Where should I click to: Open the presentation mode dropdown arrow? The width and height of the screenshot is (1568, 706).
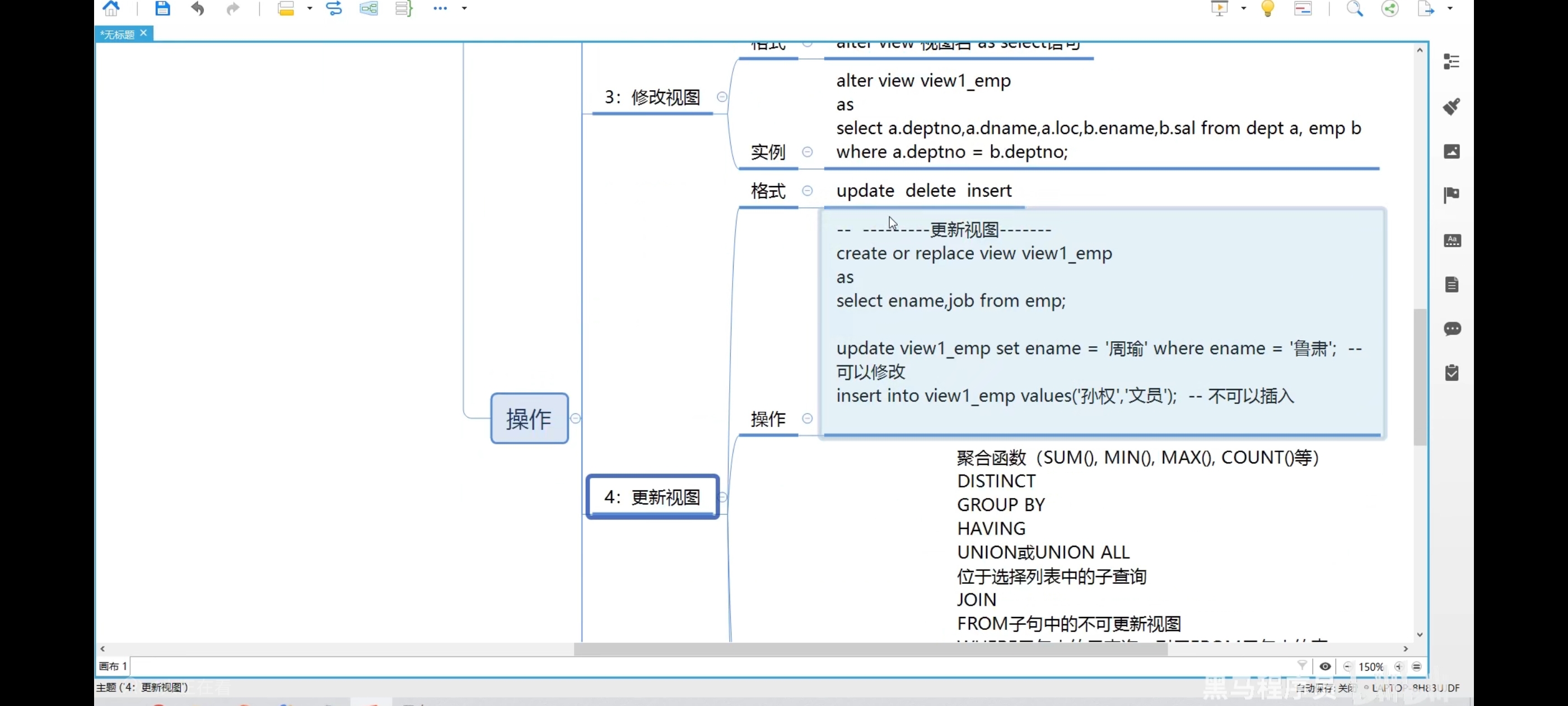[x=1243, y=8]
